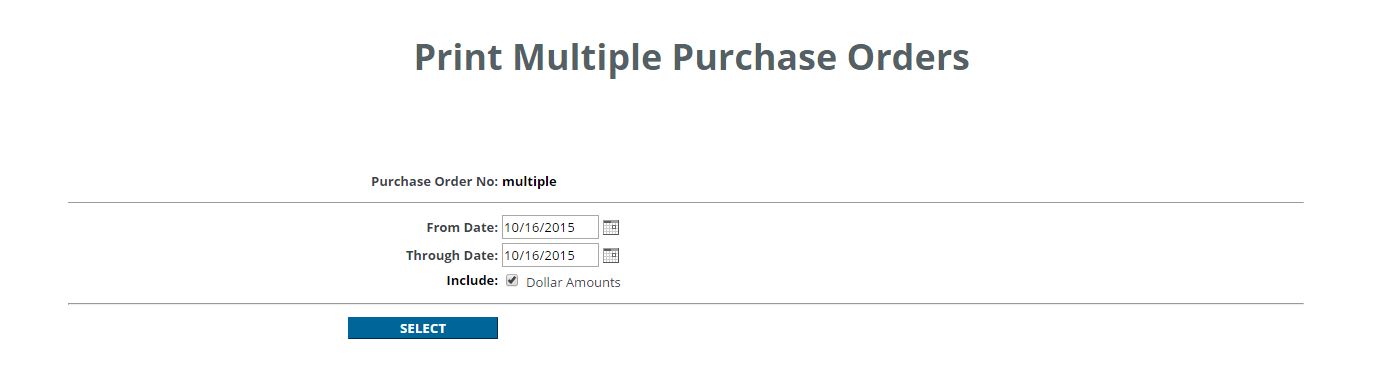Click the divider line below Purchase Order No

point(686,202)
